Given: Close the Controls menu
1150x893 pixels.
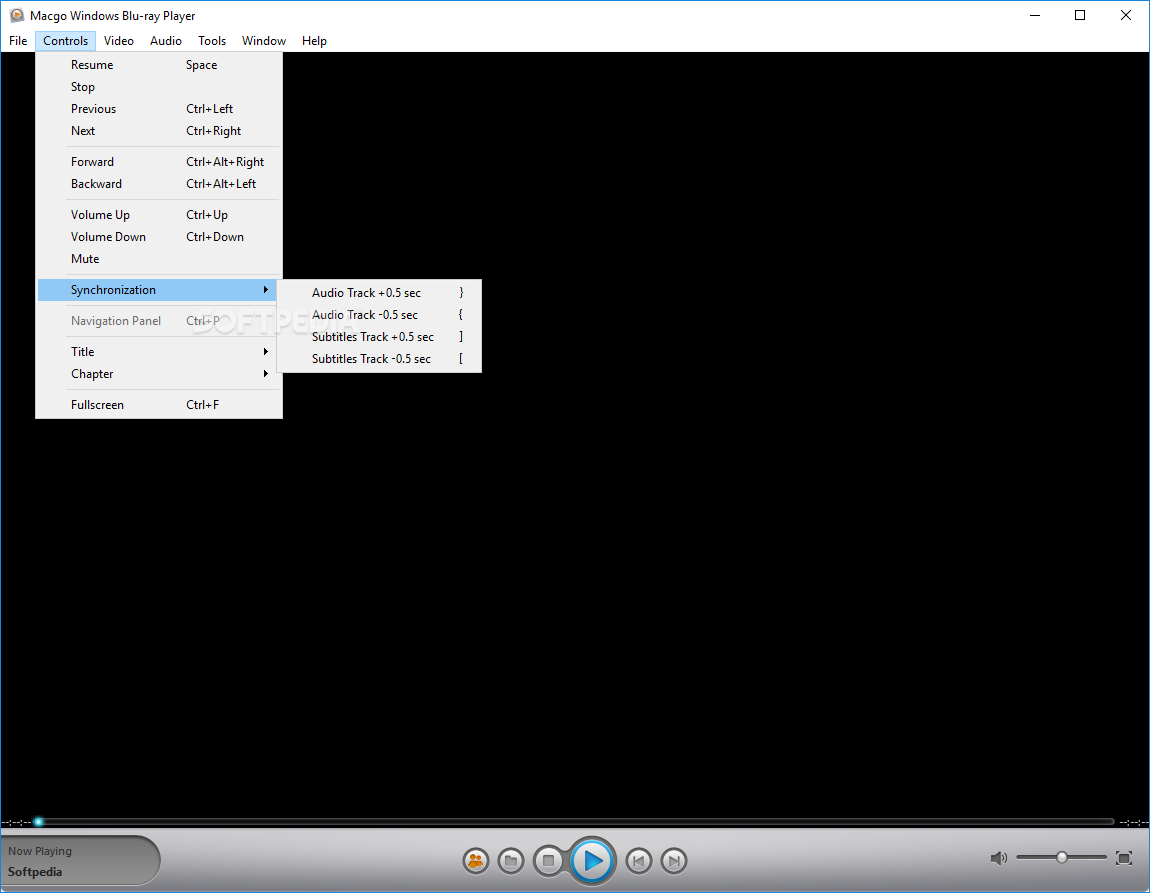Looking at the screenshot, I should (65, 41).
